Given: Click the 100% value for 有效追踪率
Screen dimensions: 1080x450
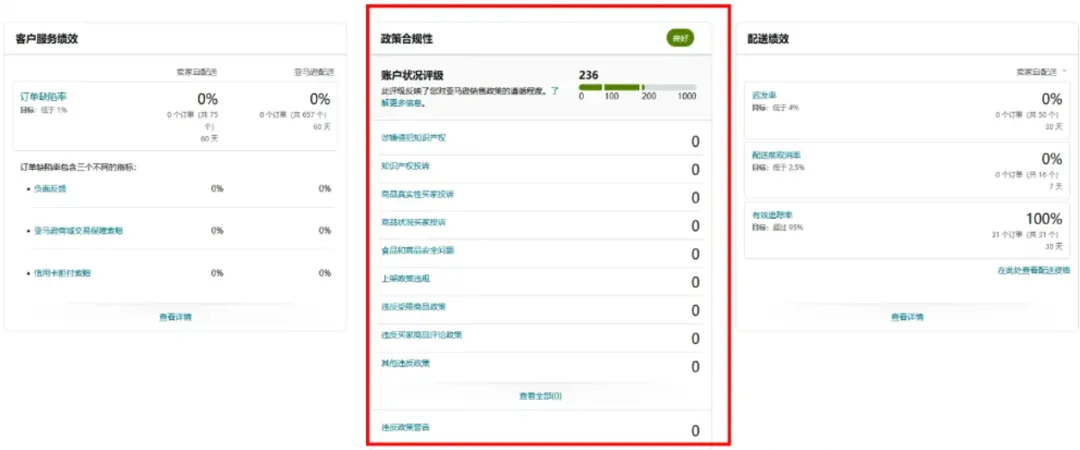Looking at the screenshot, I should (x=1044, y=219).
